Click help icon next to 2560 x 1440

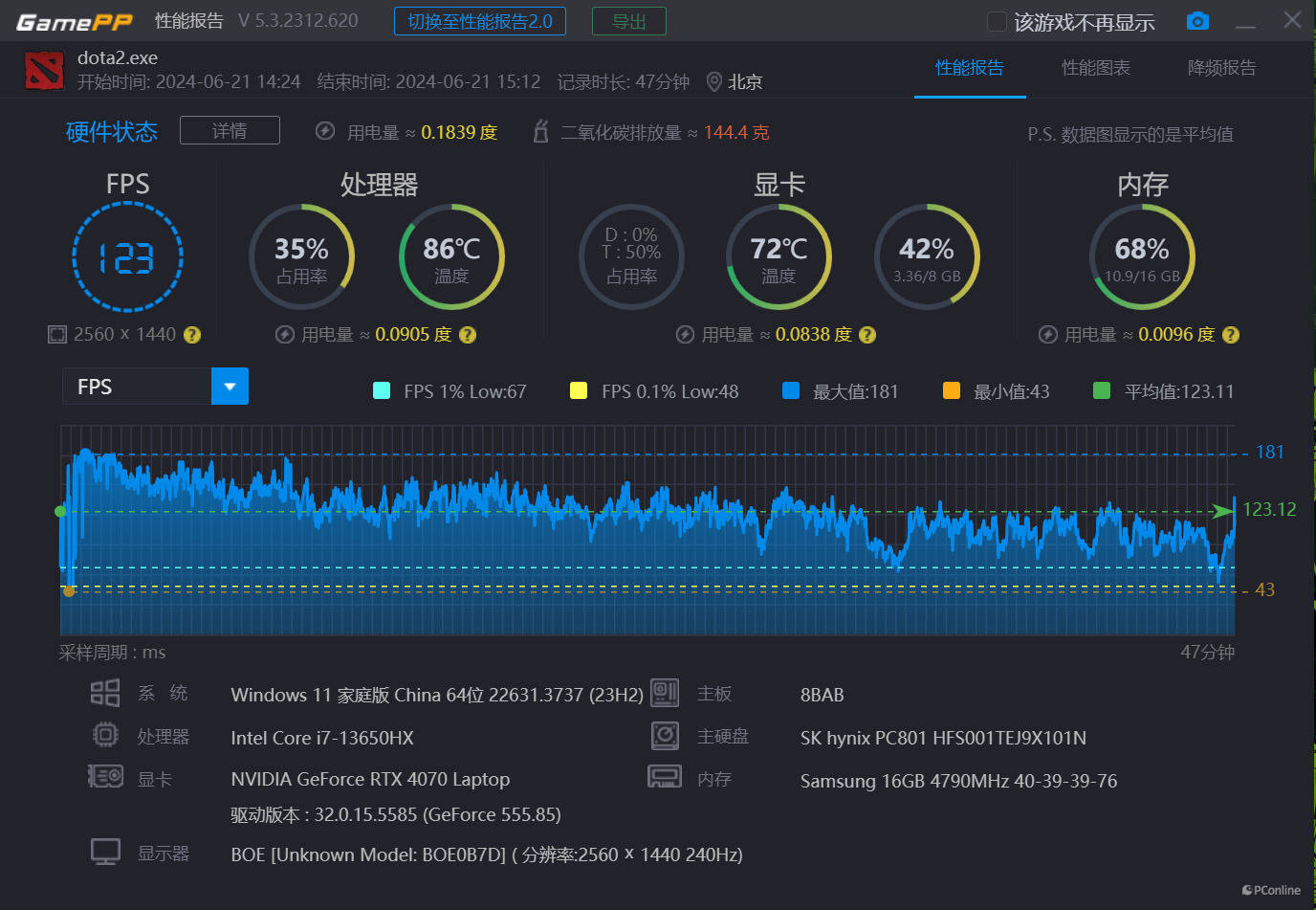[x=192, y=335]
